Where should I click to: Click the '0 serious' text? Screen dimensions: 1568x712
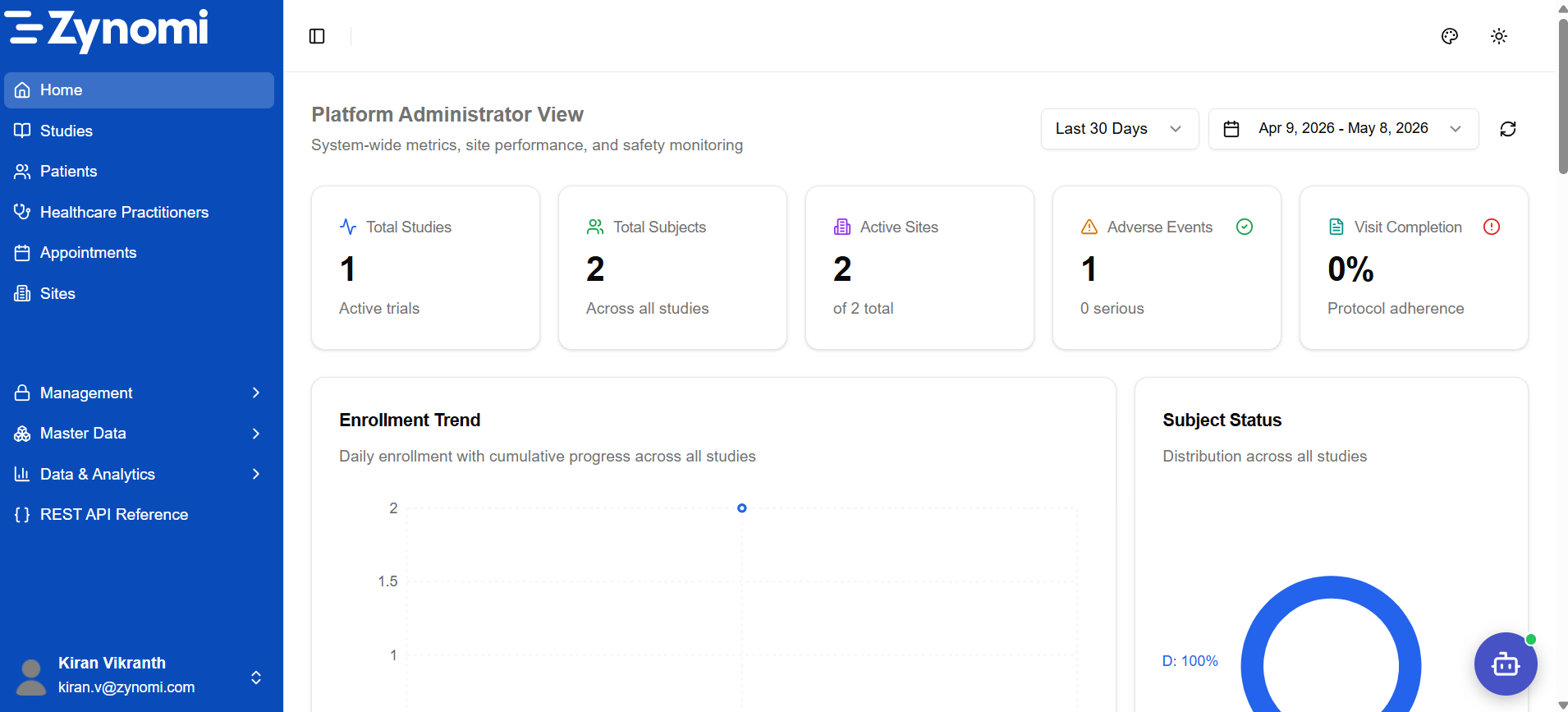tap(1112, 309)
